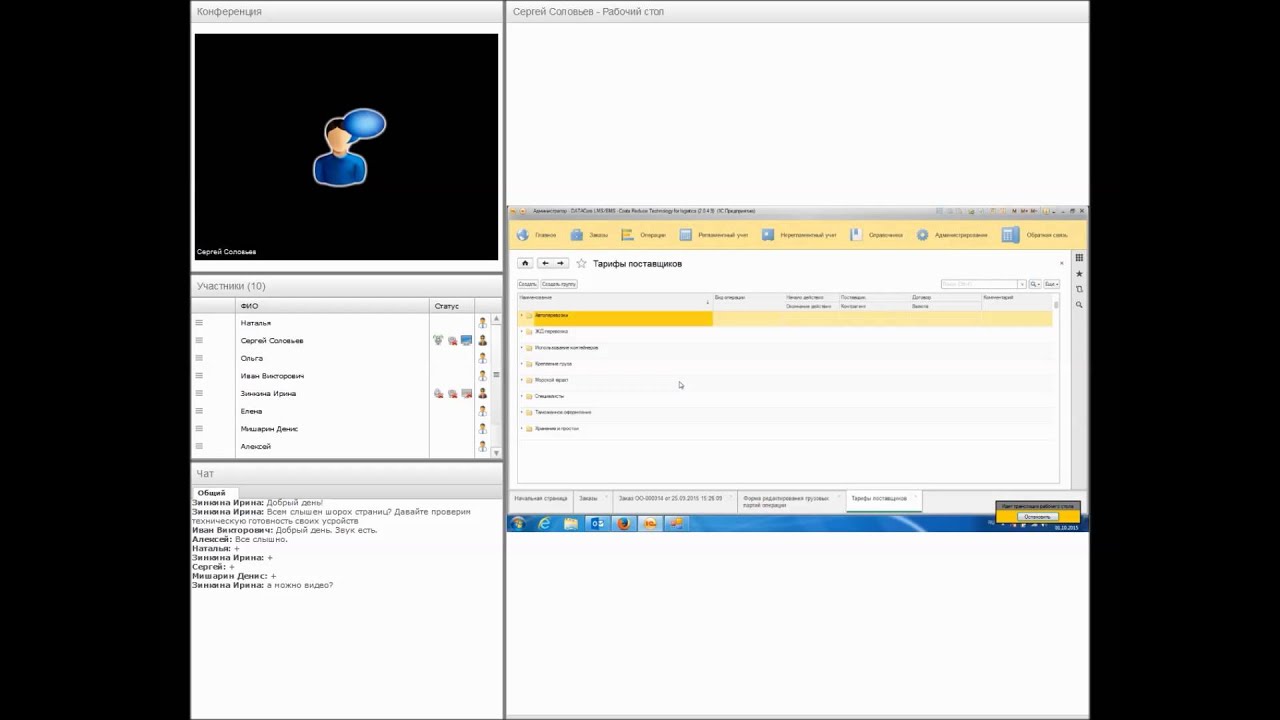Open the row menu for participant Алексей
Viewport: 1280px width, 720px height.
point(199,446)
